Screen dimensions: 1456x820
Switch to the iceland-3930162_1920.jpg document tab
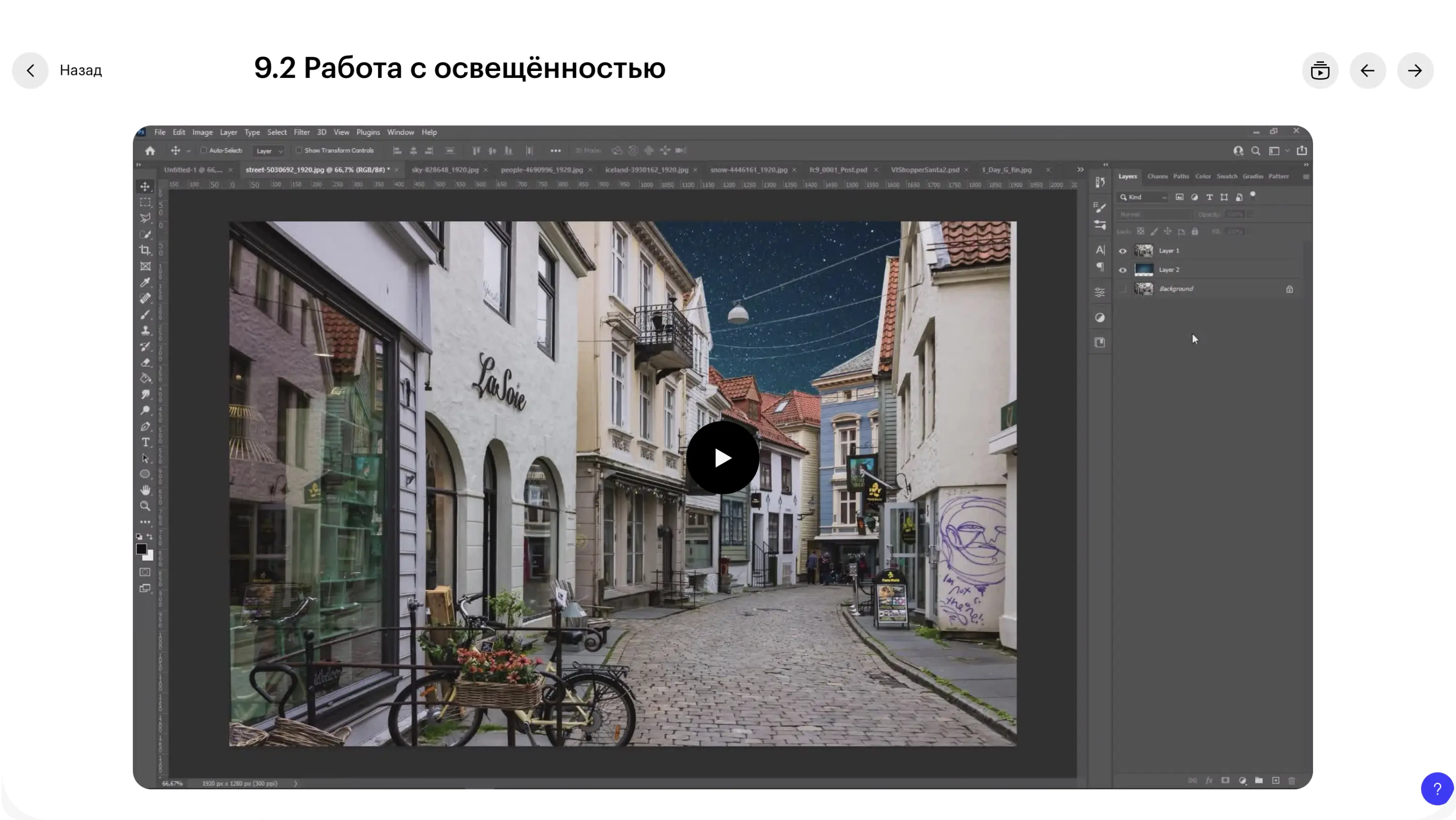point(647,169)
